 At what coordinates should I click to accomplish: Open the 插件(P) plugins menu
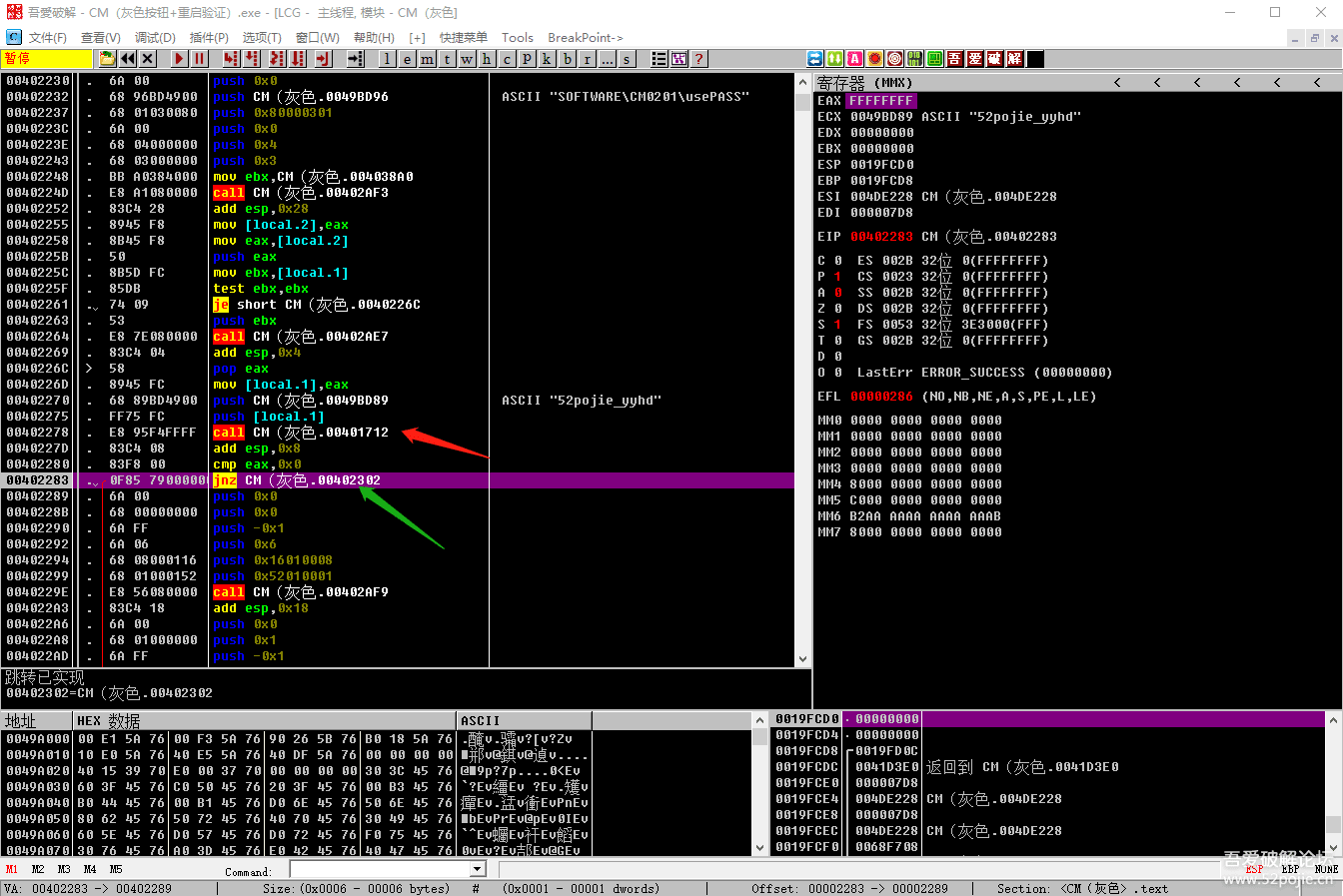coord(209,38)
